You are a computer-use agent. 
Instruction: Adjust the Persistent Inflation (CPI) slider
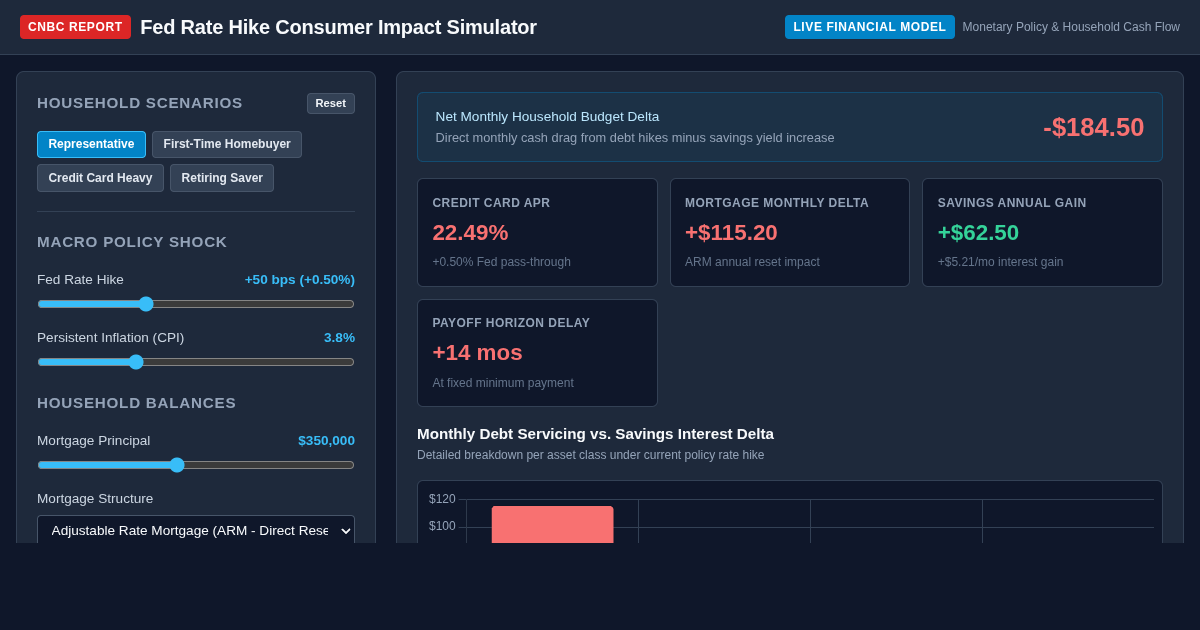click(196, 362)
